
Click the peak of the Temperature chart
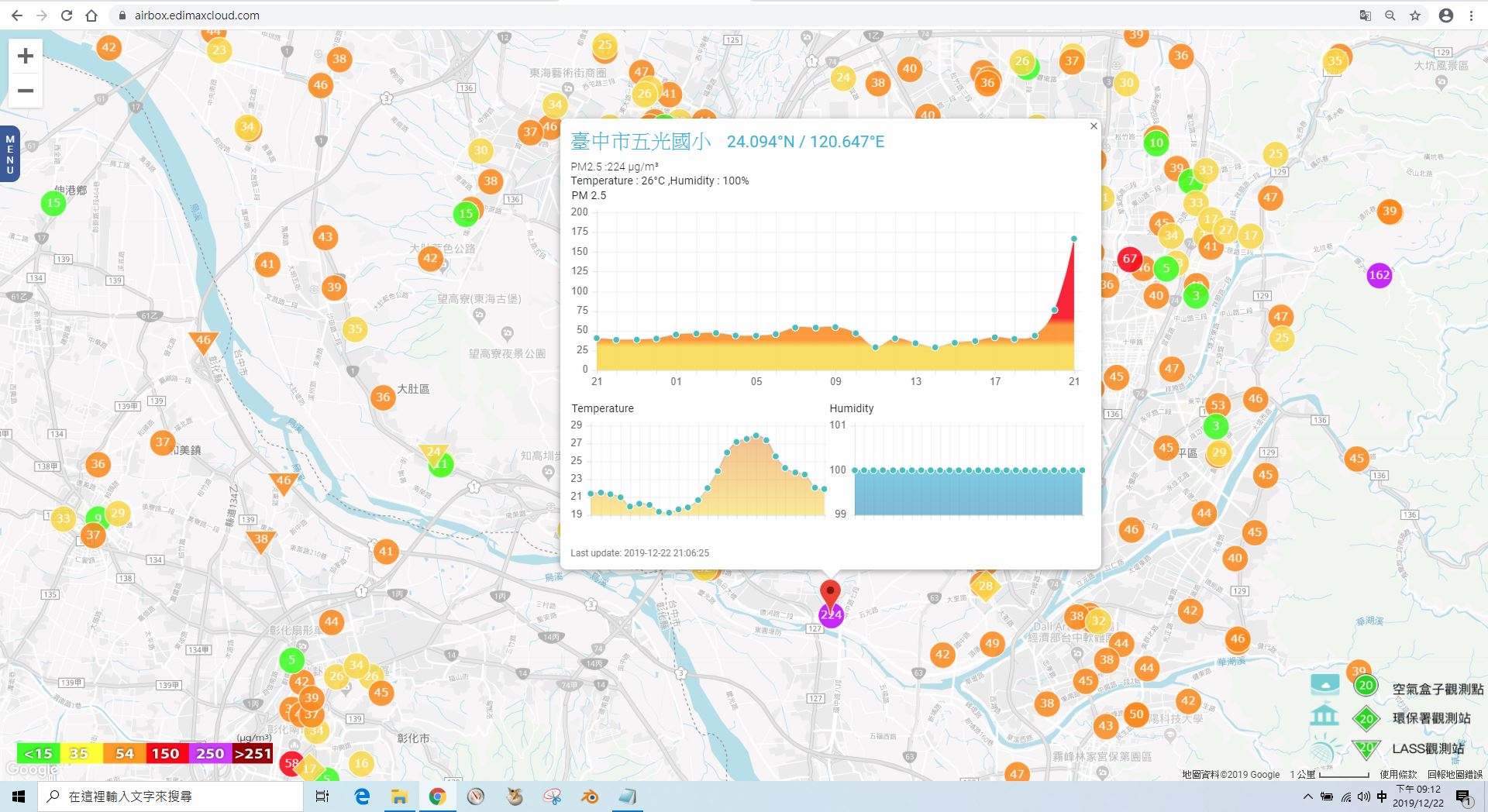coord(756,435)
